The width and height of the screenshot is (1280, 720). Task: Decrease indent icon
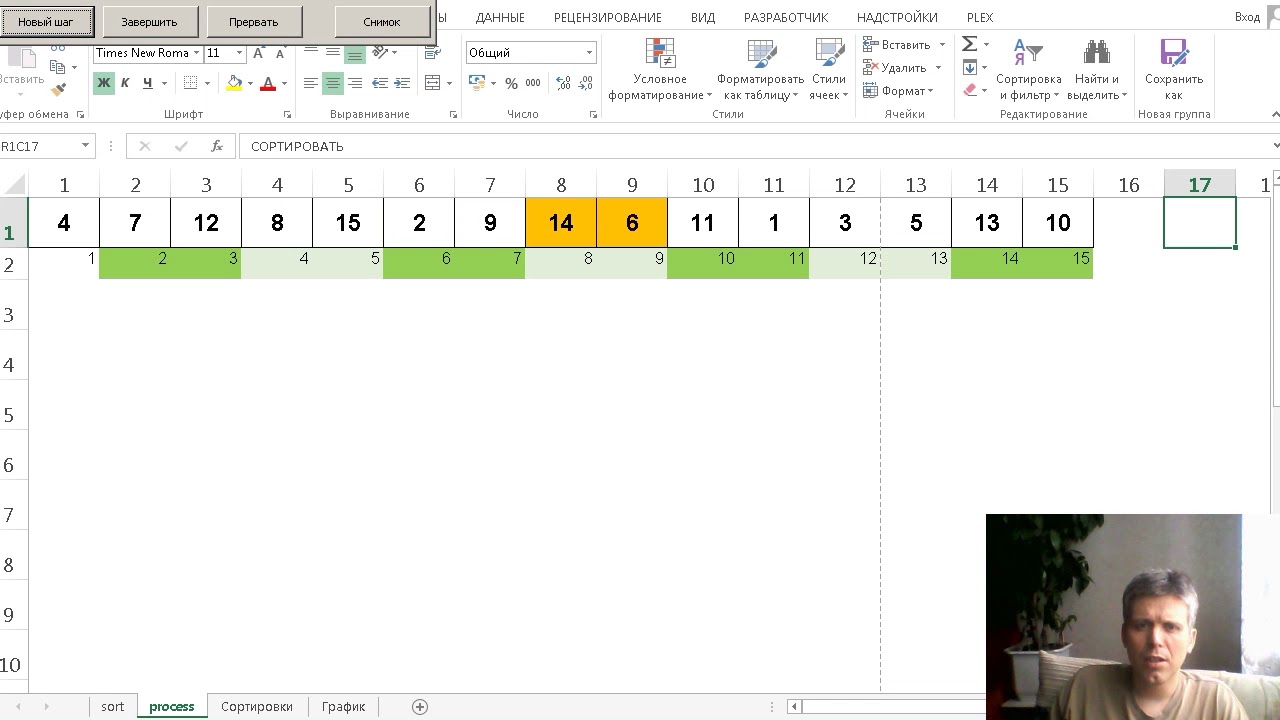[x=381, y=83]
